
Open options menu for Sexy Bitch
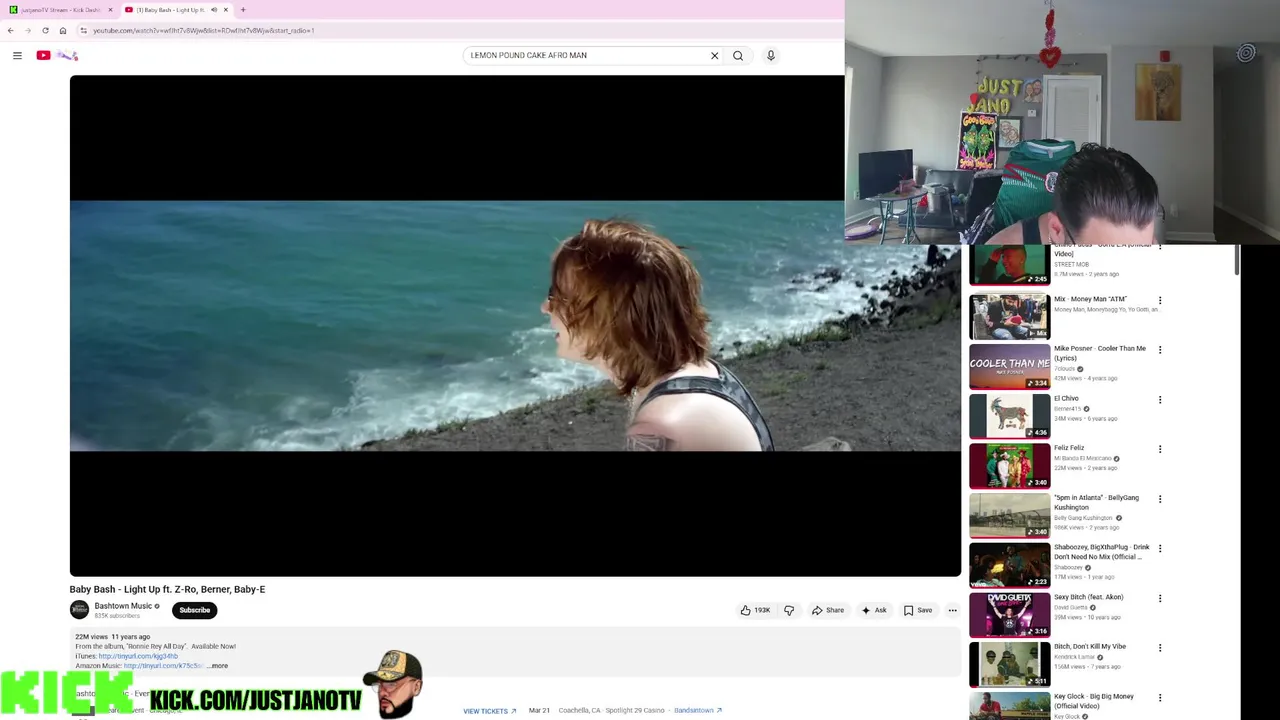[x=1160, y=598]
